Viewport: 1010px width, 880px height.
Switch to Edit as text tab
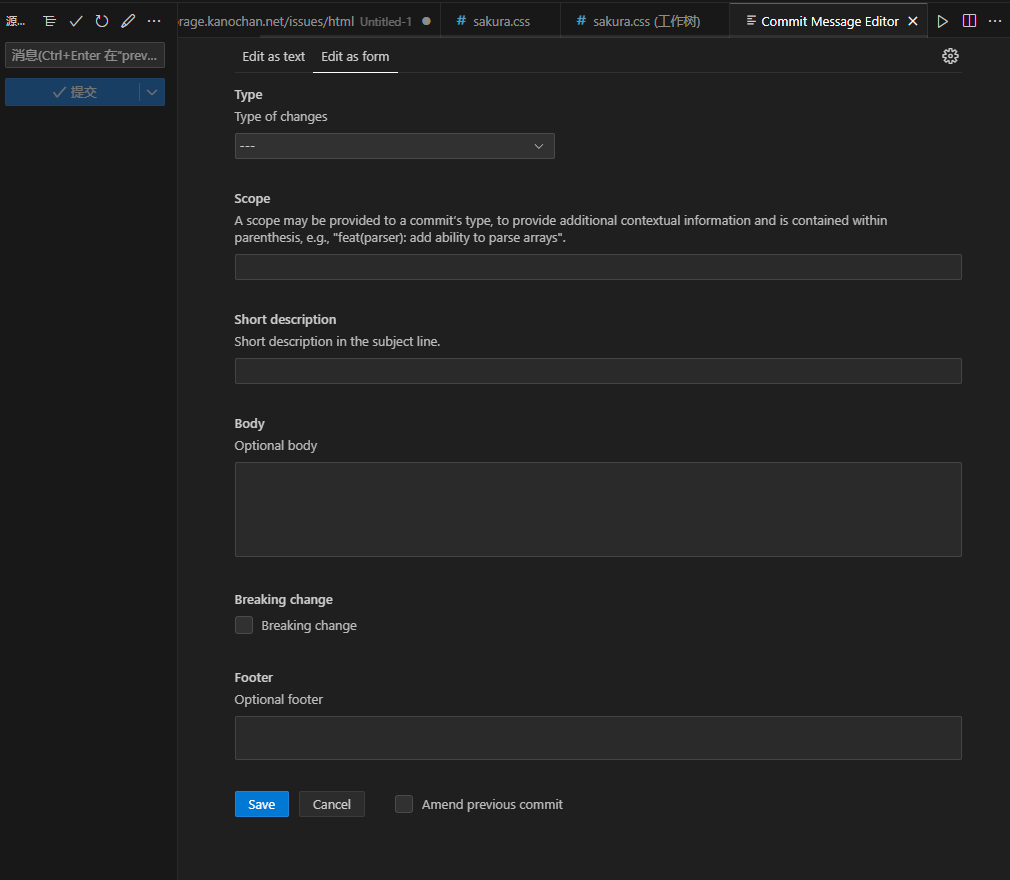coord(273,56)
